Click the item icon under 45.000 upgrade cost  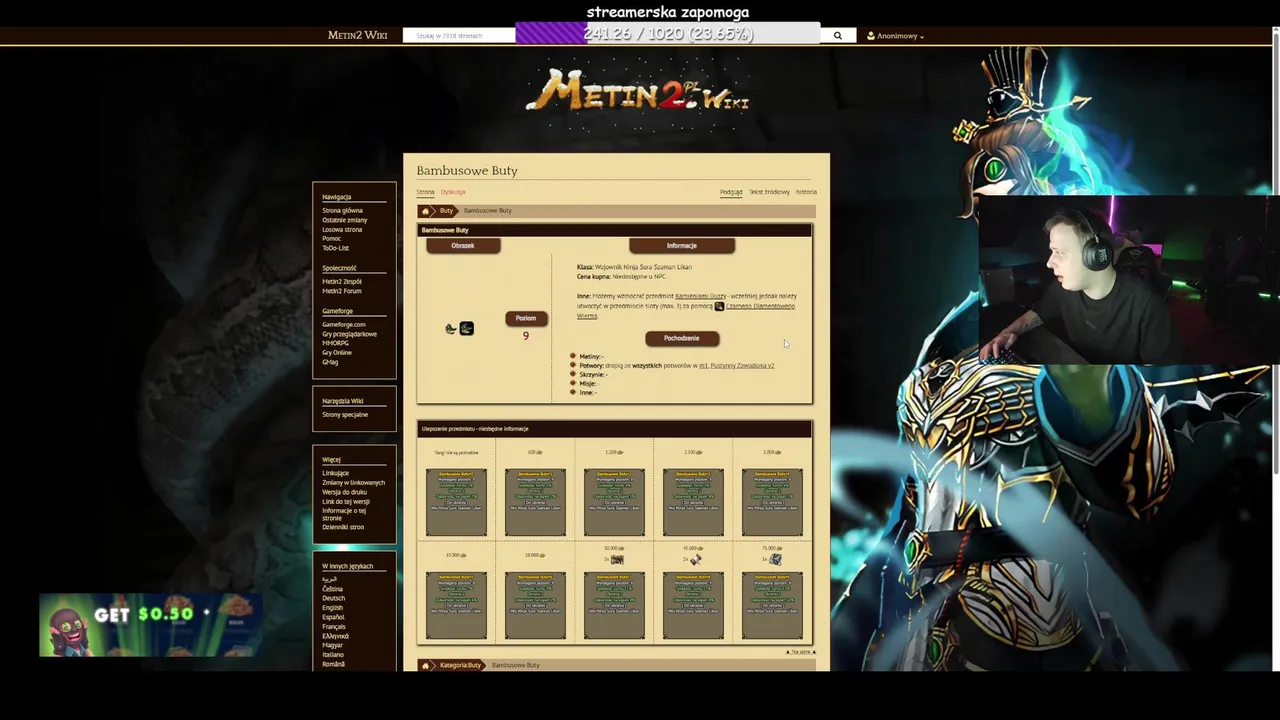pos(696,559)
